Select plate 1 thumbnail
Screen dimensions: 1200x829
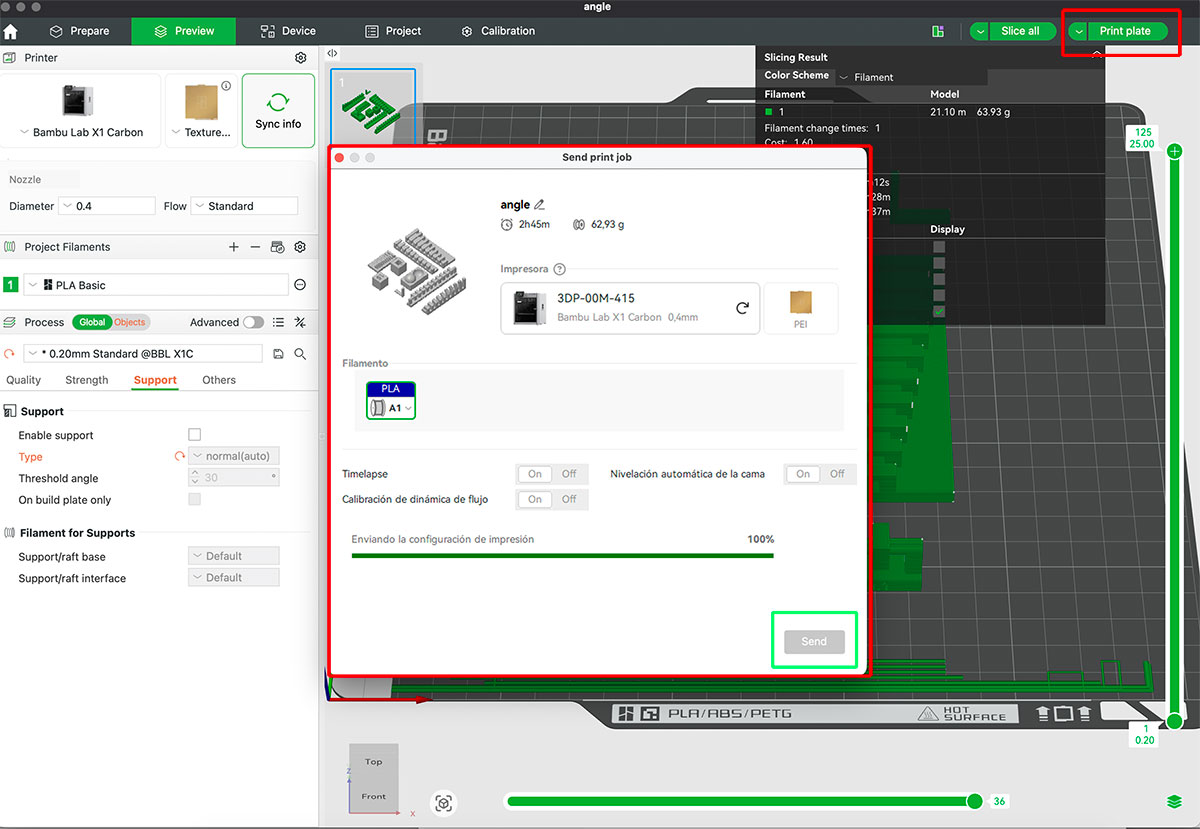[x=372, y=107]
